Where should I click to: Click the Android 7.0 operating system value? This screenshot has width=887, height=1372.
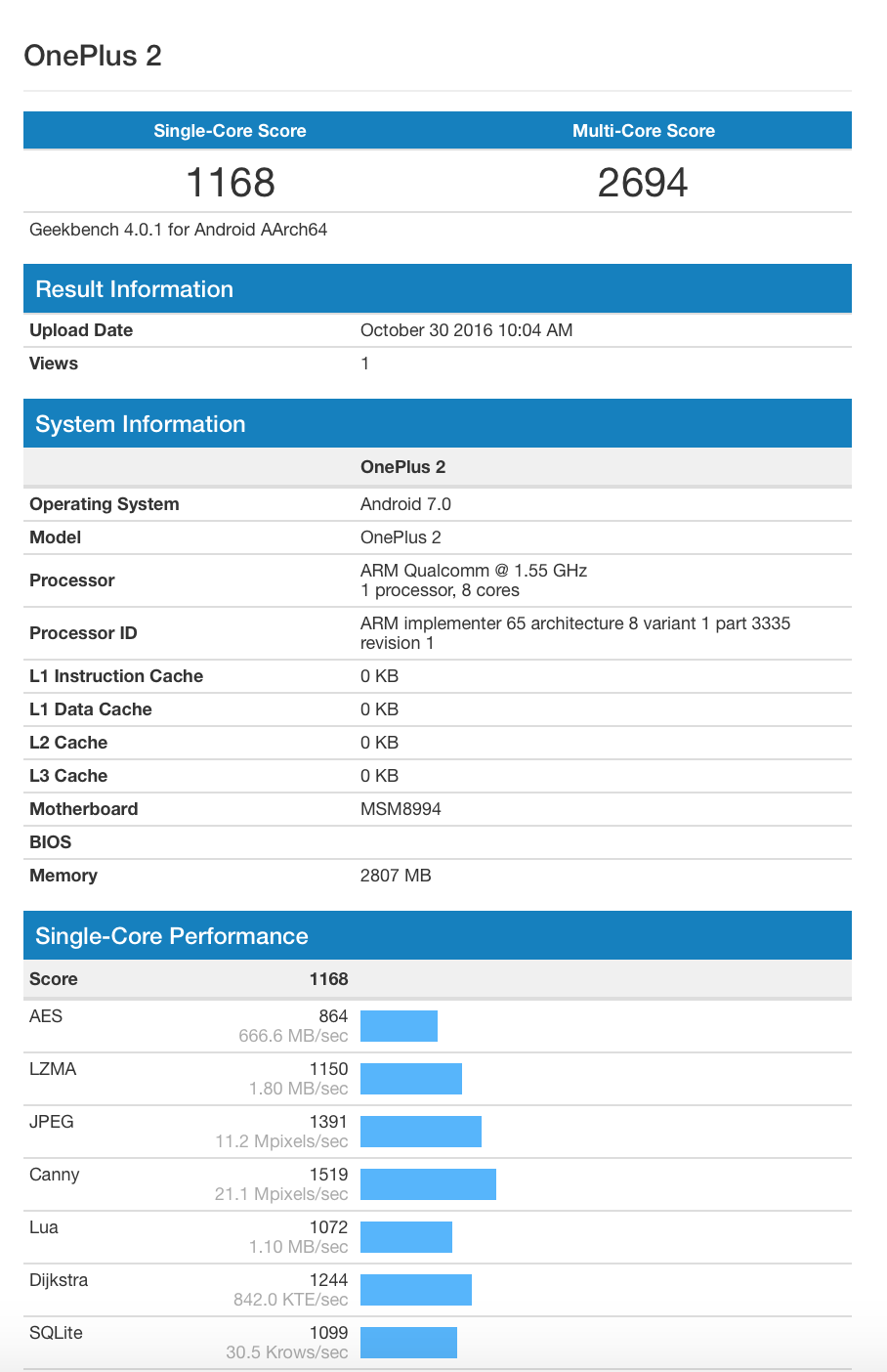pyautogui.click(x=405, y=504)
